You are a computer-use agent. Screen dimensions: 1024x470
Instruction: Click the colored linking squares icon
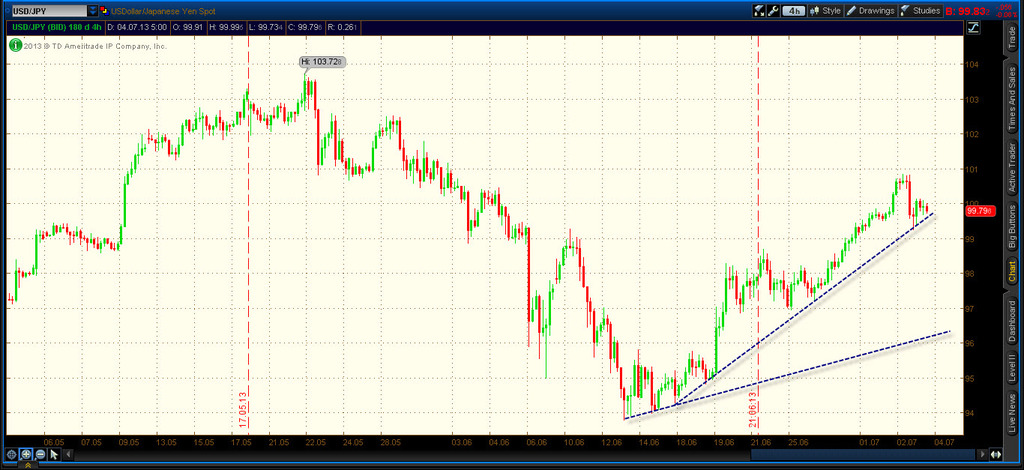click(103, 11)
